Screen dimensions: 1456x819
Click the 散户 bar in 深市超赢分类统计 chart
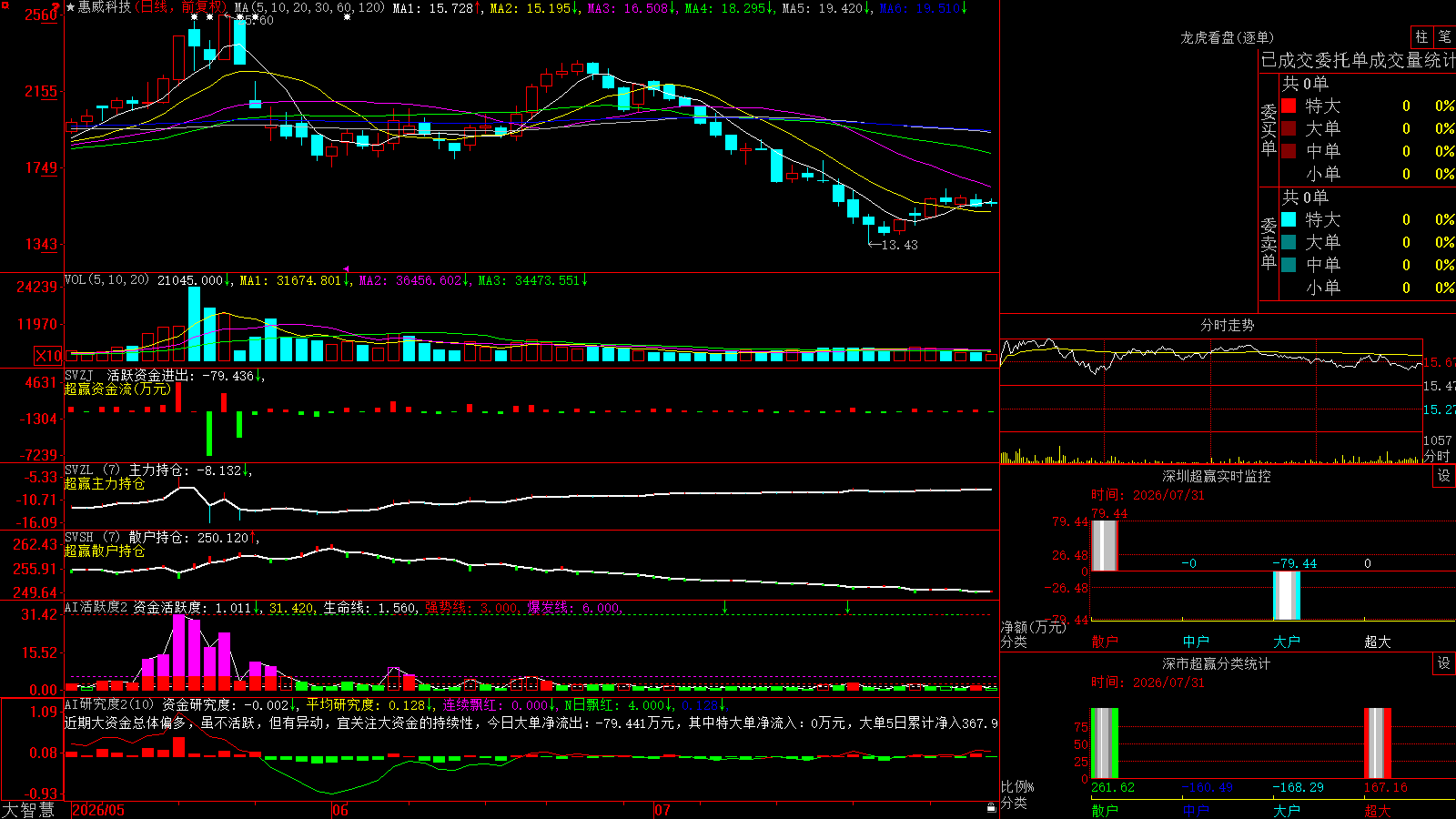(x=1105, y=743)
